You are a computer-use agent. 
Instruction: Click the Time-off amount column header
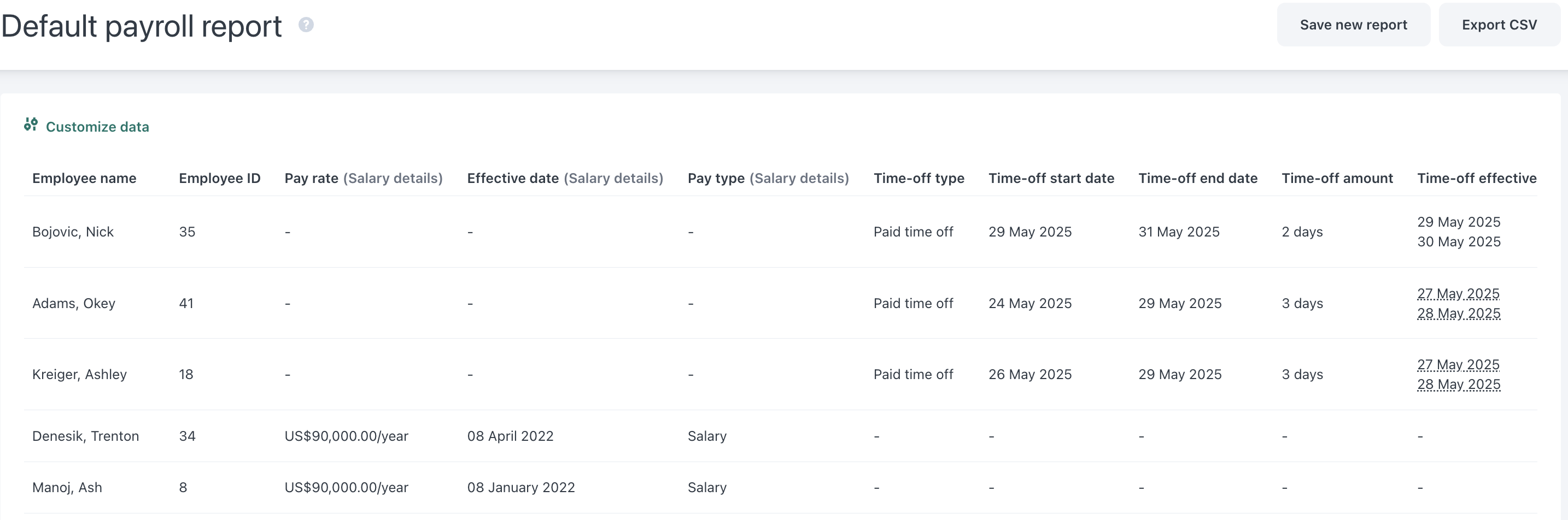coord(1337,178)
